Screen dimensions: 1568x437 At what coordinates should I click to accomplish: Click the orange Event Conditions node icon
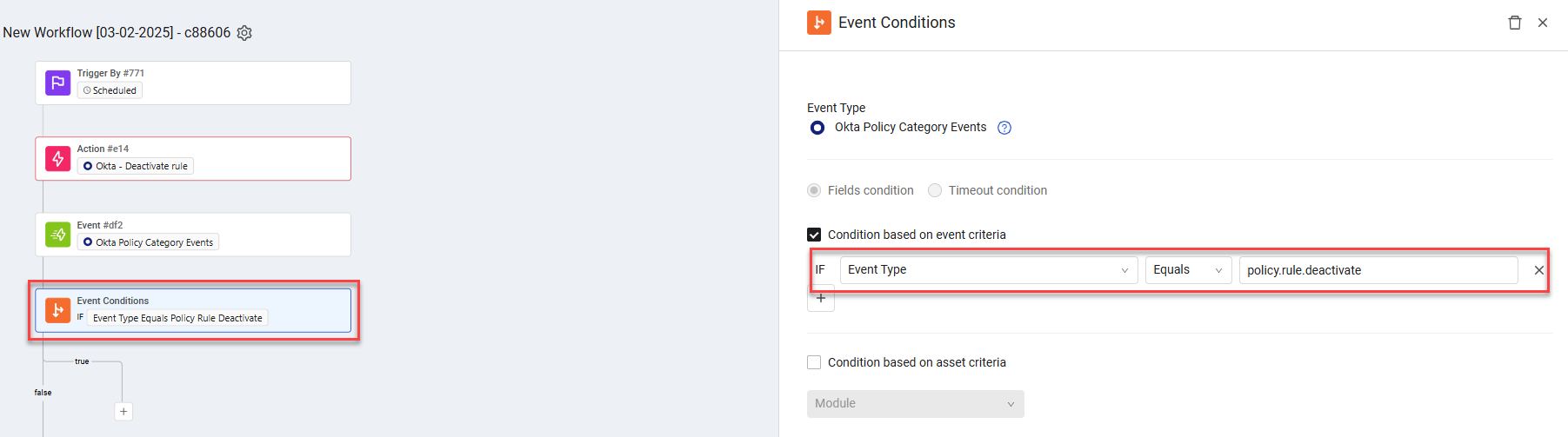pos(57,310)
